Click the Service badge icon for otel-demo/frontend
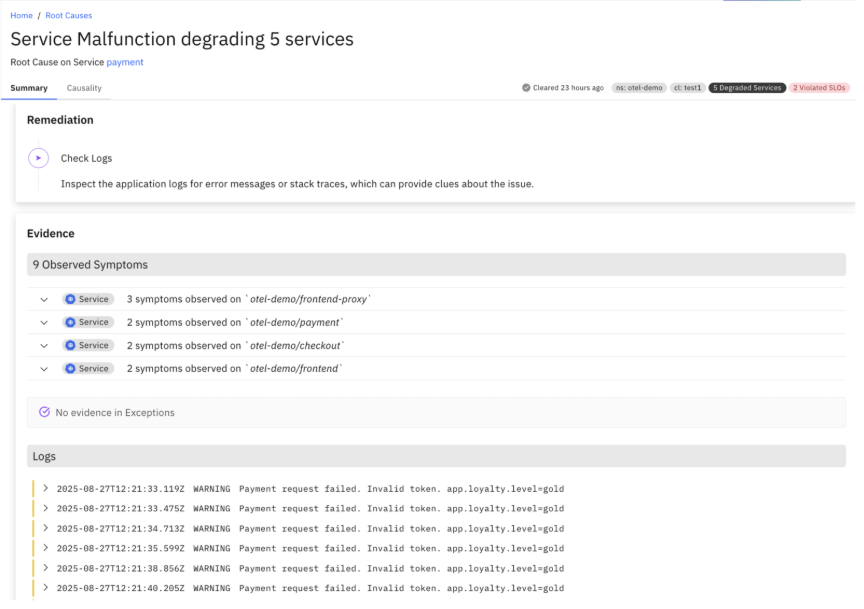The image size is (864, 609). click(x=70, y=369)
